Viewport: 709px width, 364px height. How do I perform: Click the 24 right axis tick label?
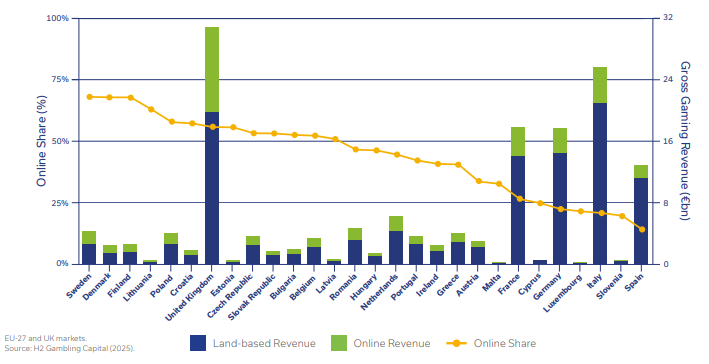click(x=668, y=80)
